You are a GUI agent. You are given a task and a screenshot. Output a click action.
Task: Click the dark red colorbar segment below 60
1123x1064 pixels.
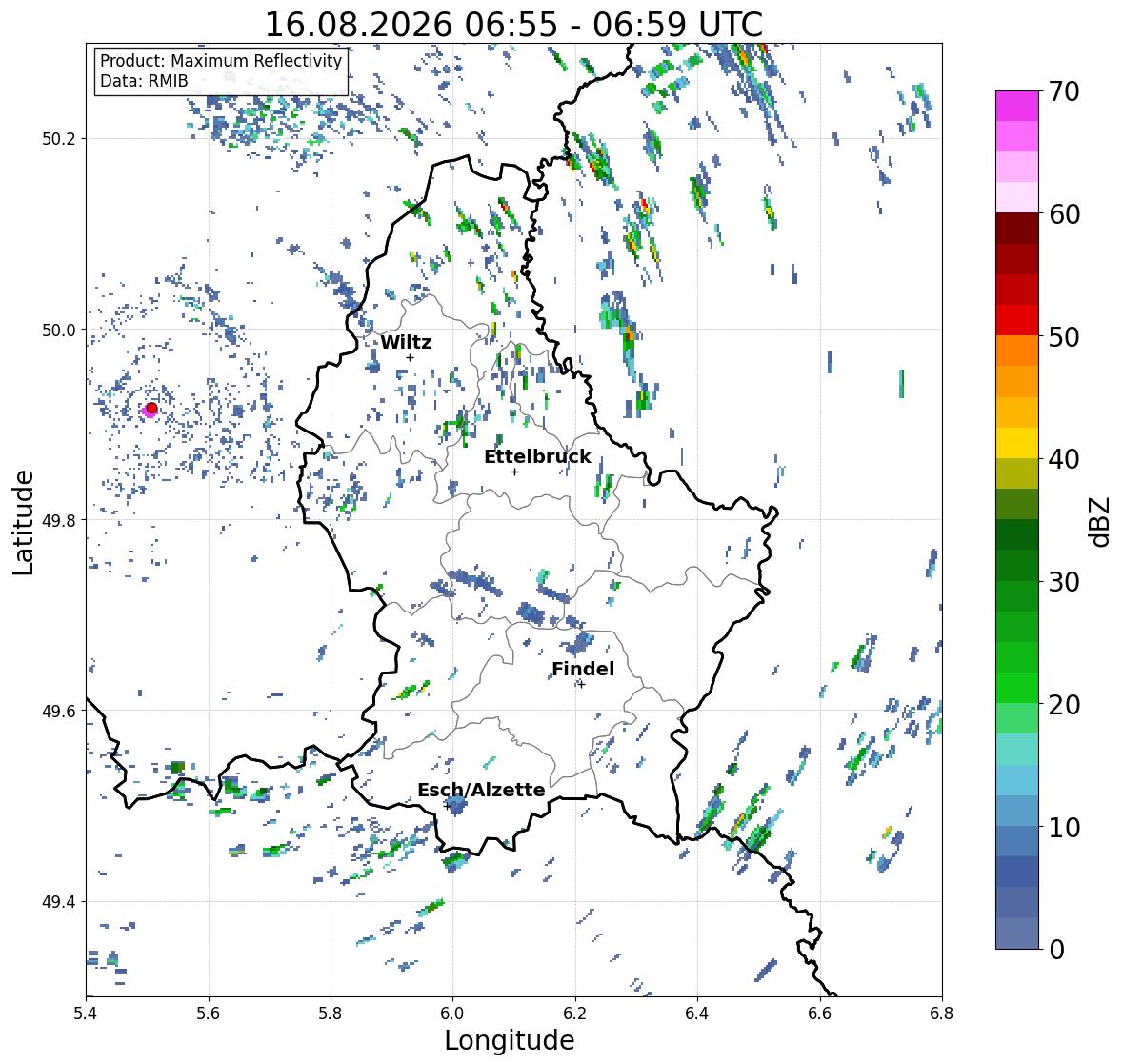click(1017, 229)
